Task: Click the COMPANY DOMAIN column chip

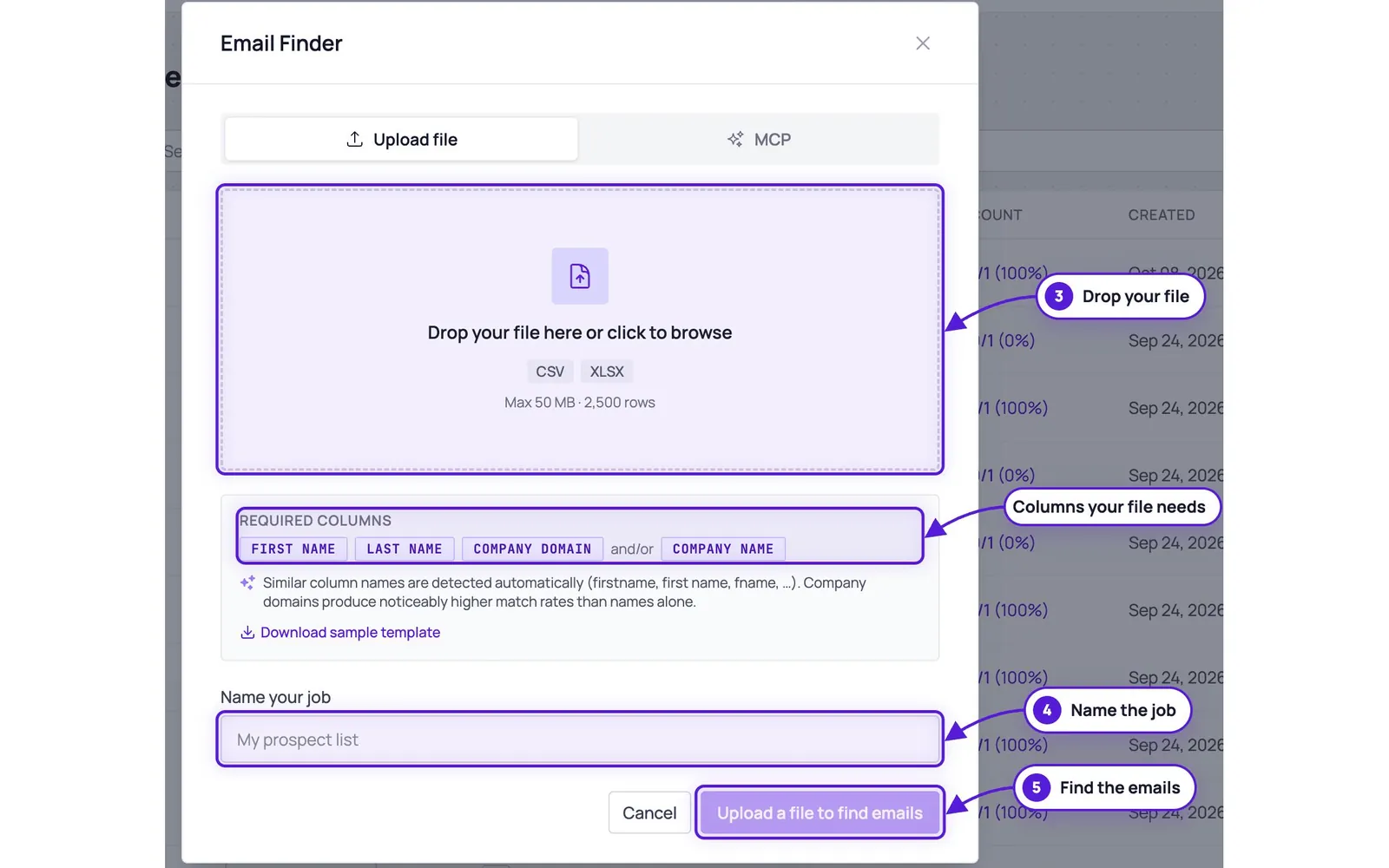Action: [532, 549]
